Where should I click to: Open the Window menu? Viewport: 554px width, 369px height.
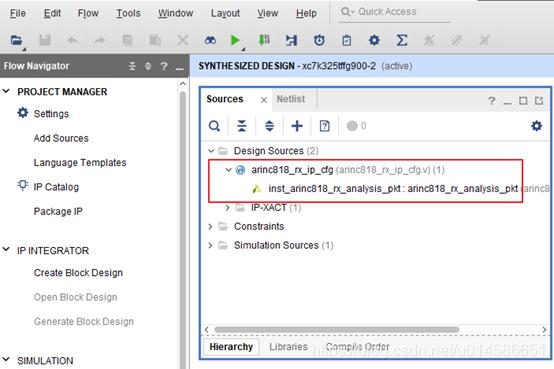tap(176, 13)
